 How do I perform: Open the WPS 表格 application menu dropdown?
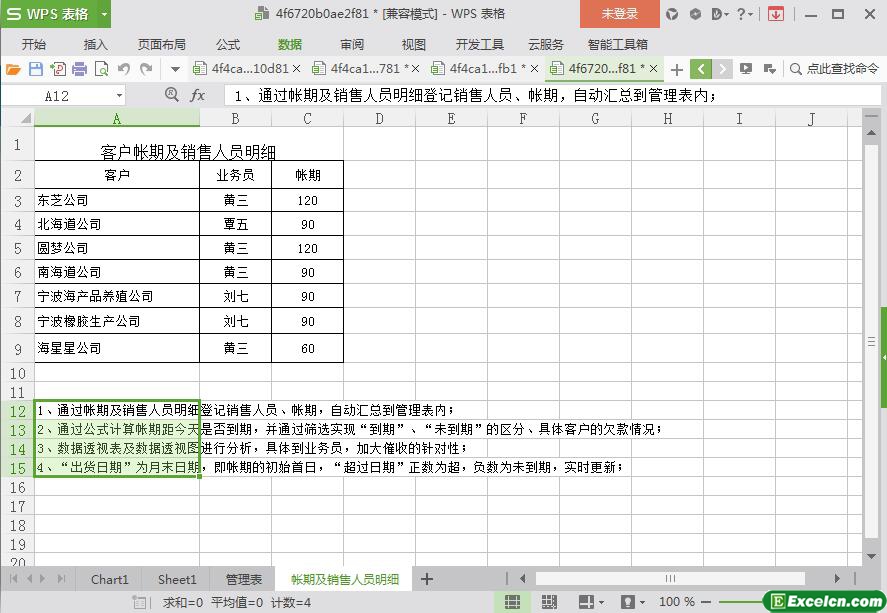coord(105,14)
